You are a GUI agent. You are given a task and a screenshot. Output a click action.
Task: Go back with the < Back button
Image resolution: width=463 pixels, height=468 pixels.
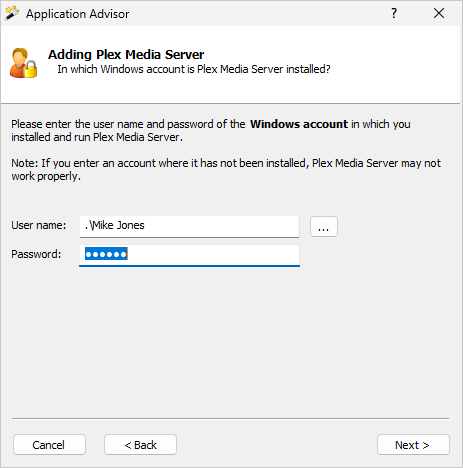click(x=140, y=445)
